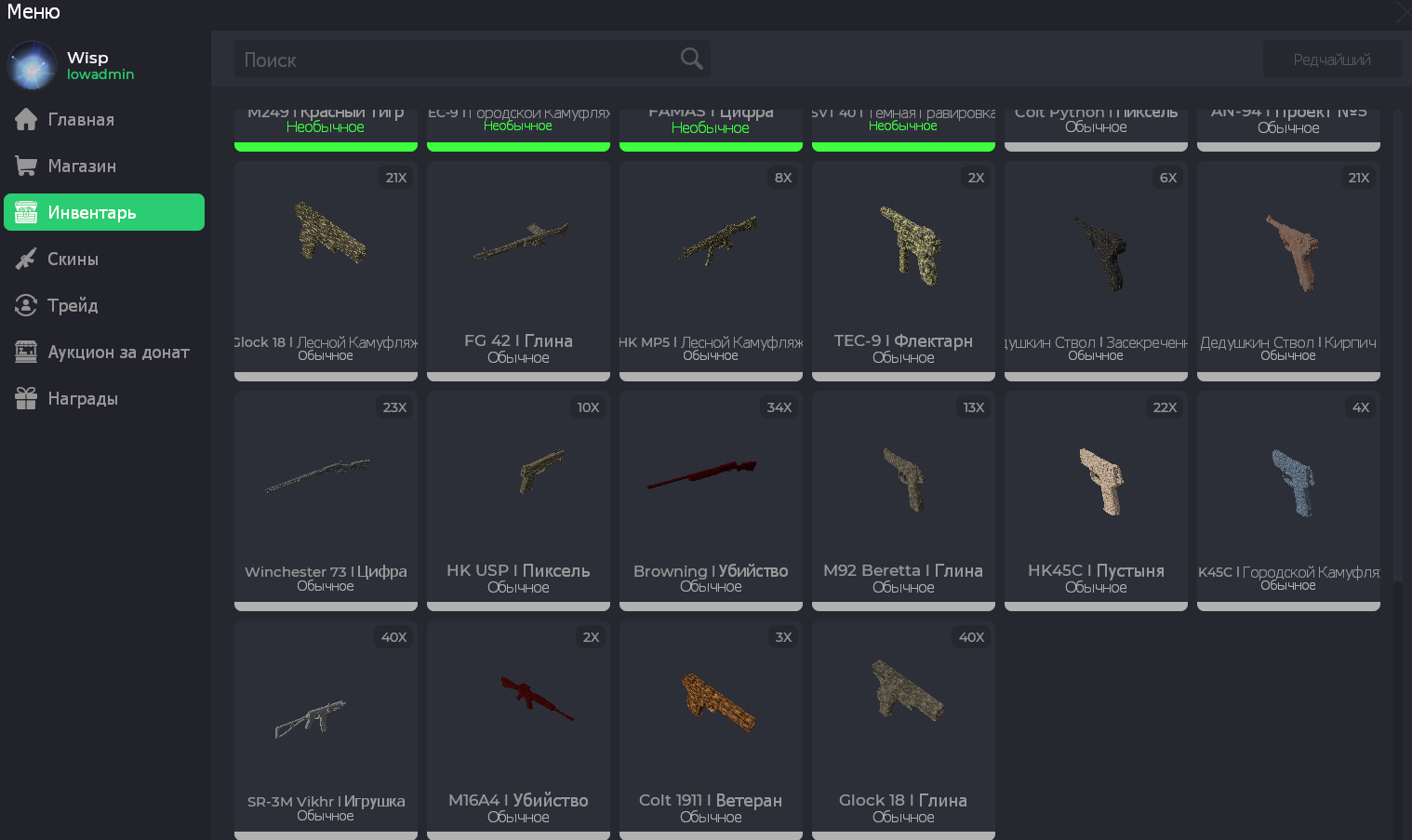Click Обычное under Colt Python Пиксель

[x=1096, y=127]
